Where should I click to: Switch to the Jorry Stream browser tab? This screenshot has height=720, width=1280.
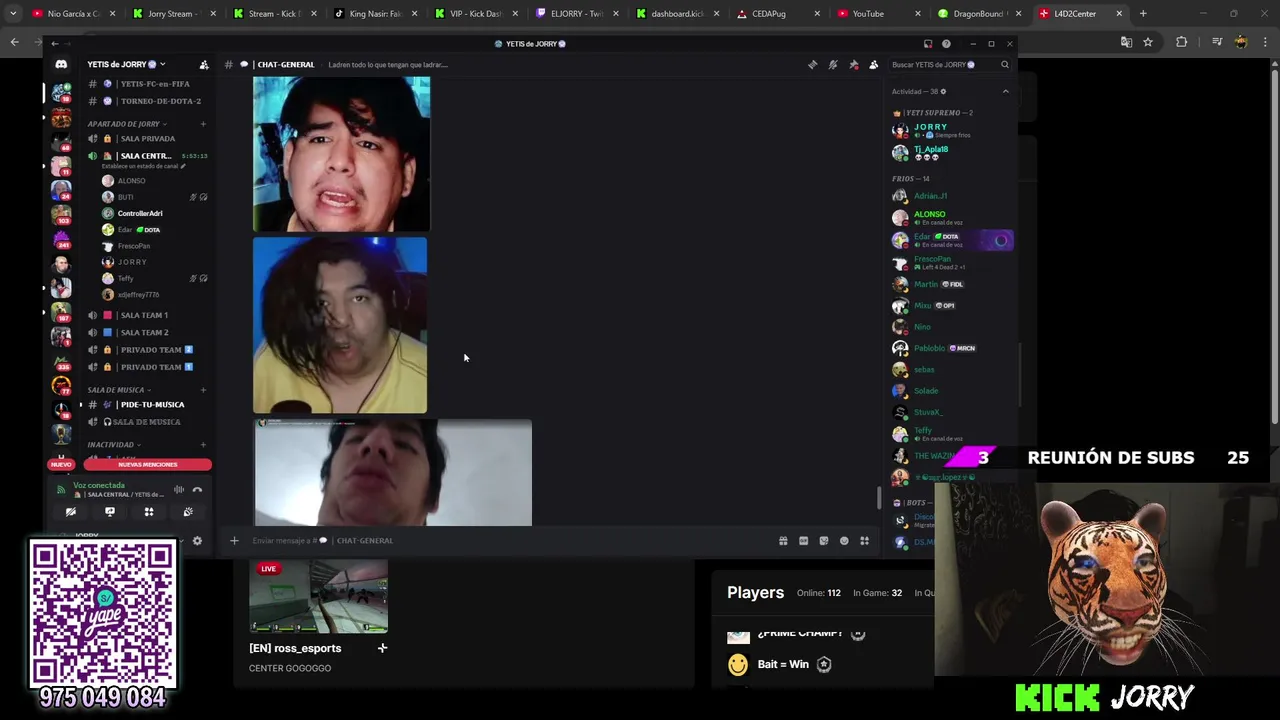click(x=170, y=14)
